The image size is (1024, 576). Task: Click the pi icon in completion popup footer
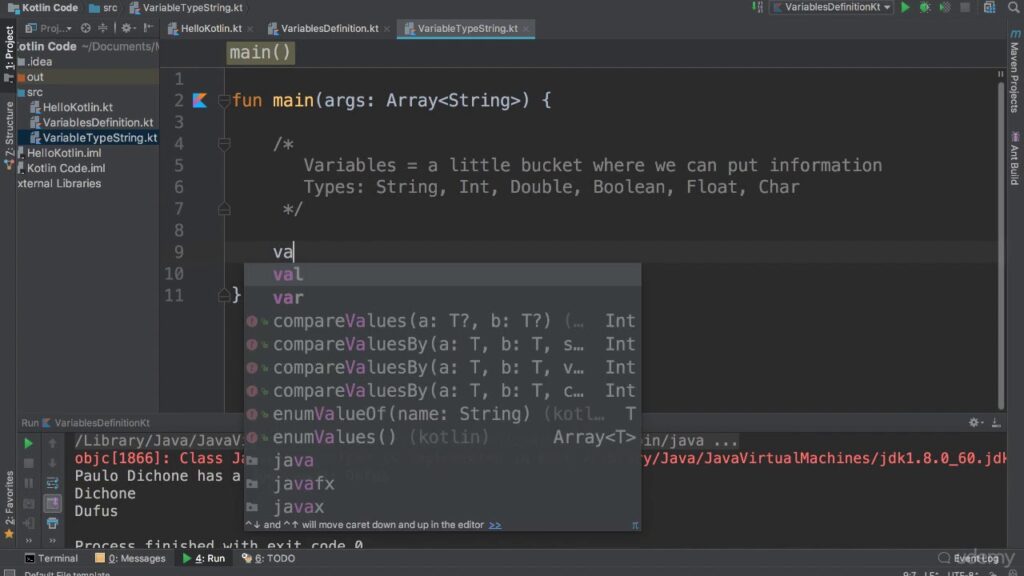635,525
